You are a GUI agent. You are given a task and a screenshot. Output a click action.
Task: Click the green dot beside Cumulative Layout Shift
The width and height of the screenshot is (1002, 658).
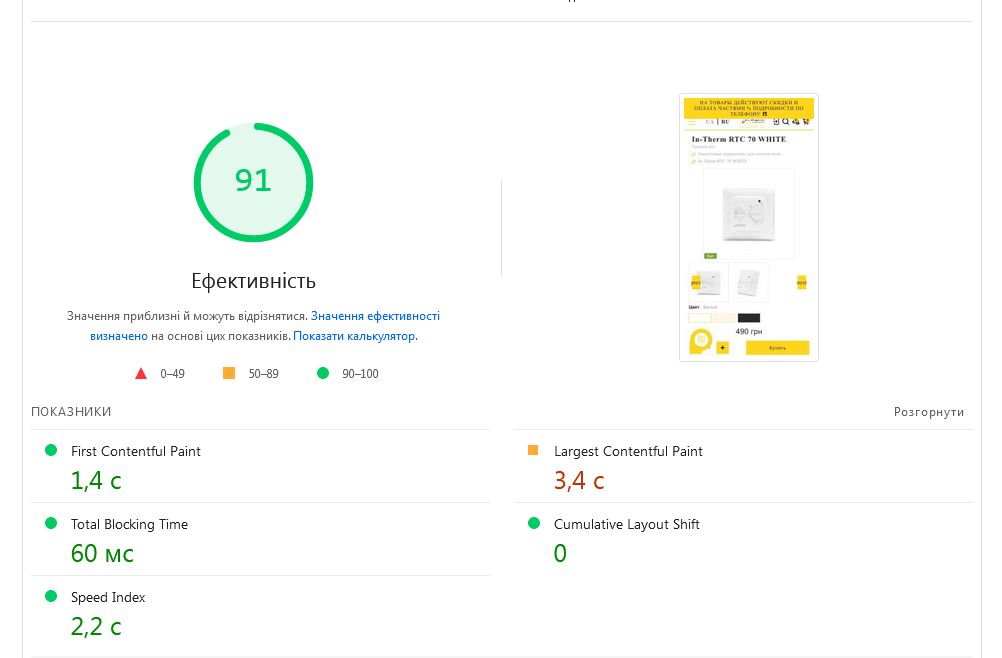coord(533,523)
